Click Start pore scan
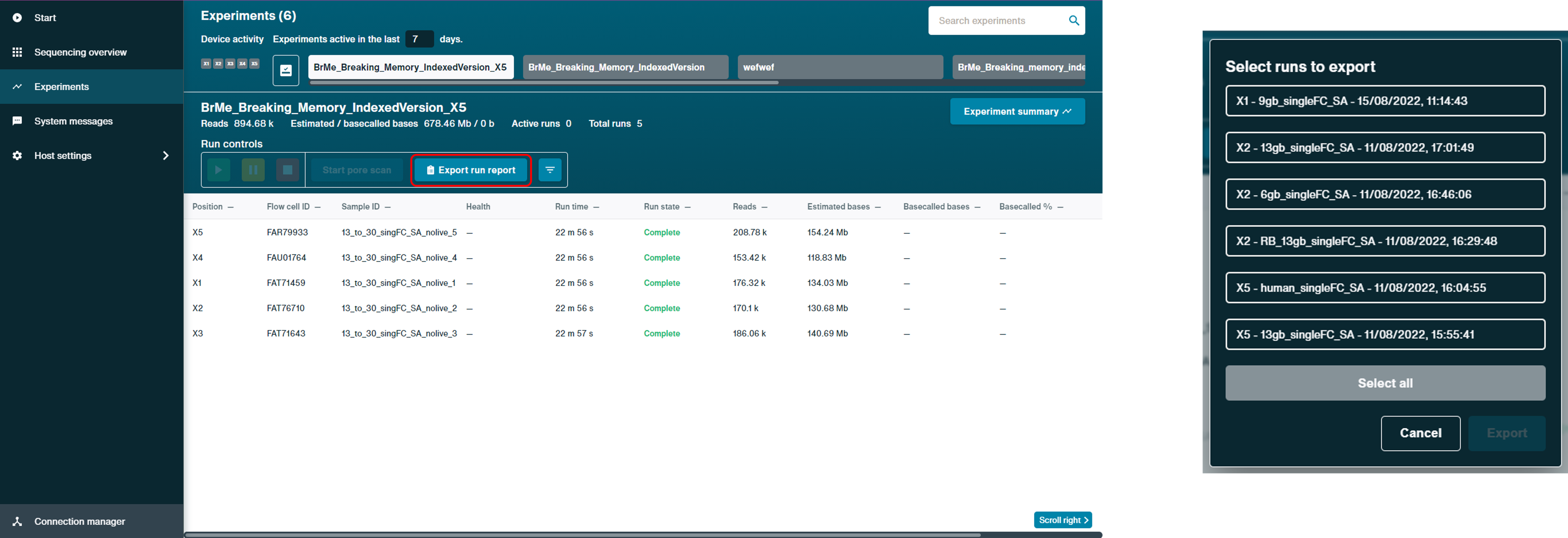This screenshot has height=538, width=1568. pos(357,170)
